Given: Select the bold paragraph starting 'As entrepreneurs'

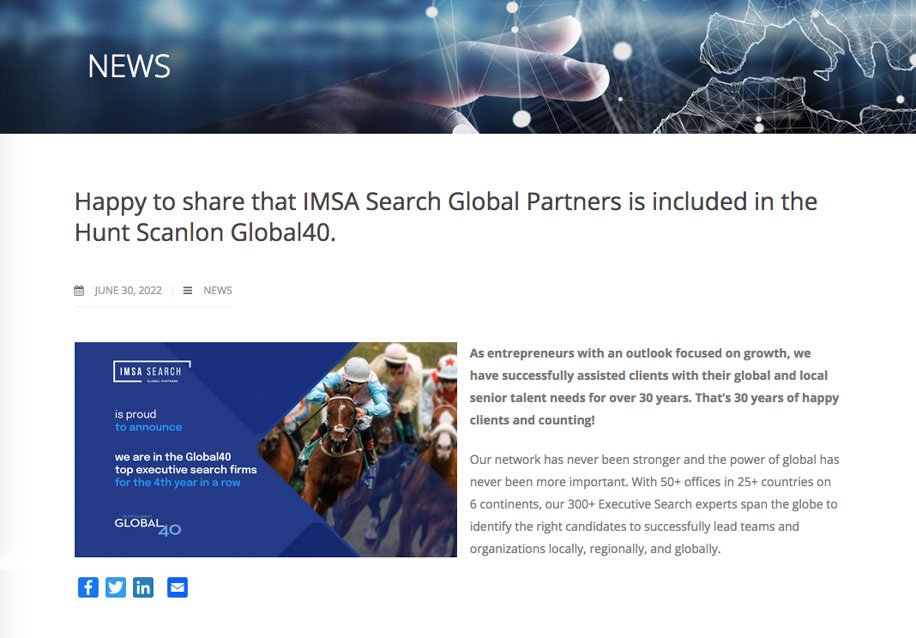Looking at the screenshot, I should (x=654, y=386).
